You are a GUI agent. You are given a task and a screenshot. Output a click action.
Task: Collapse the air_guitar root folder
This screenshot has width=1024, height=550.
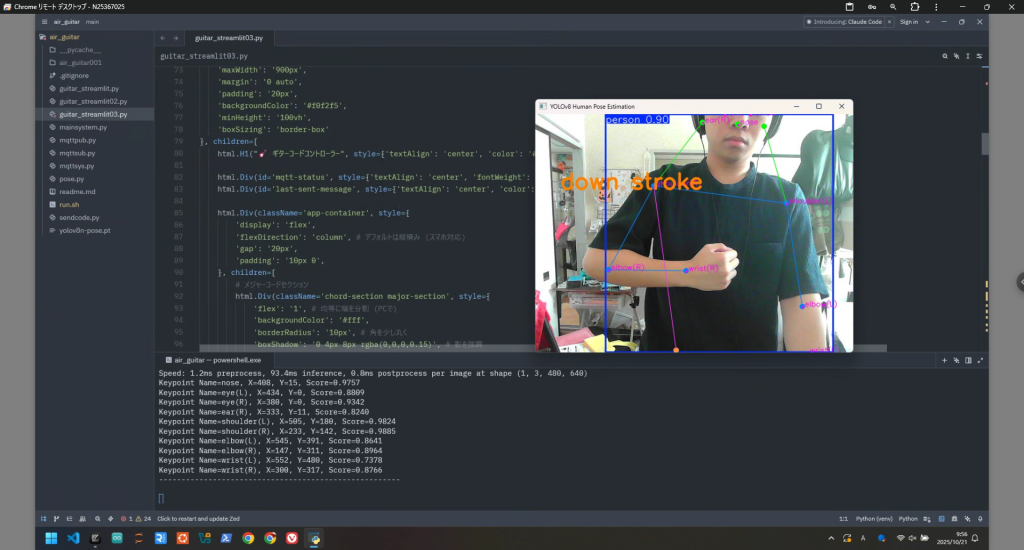click(x=65, y=37)
